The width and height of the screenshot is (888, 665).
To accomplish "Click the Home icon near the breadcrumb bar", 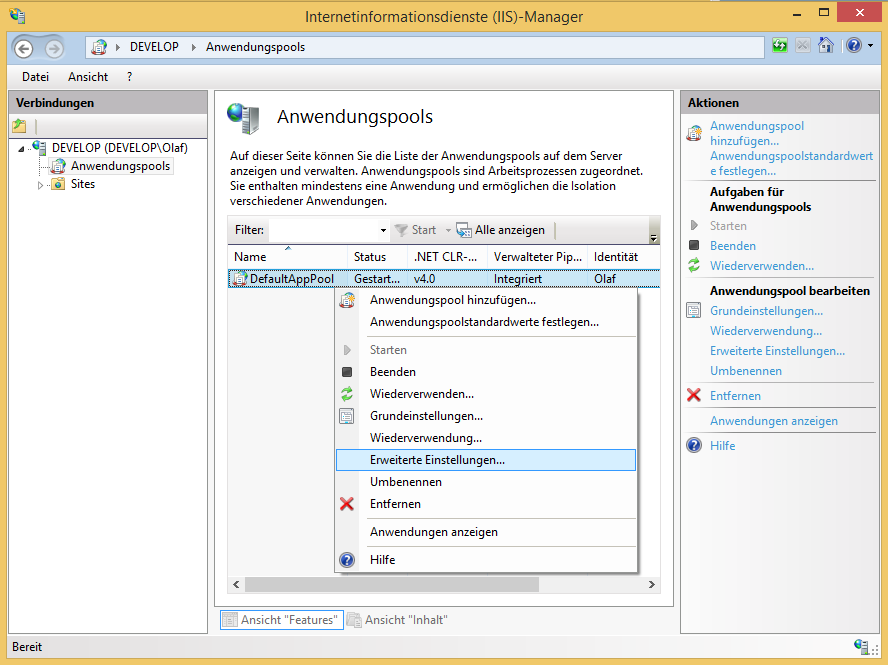I will coord(825,45).
